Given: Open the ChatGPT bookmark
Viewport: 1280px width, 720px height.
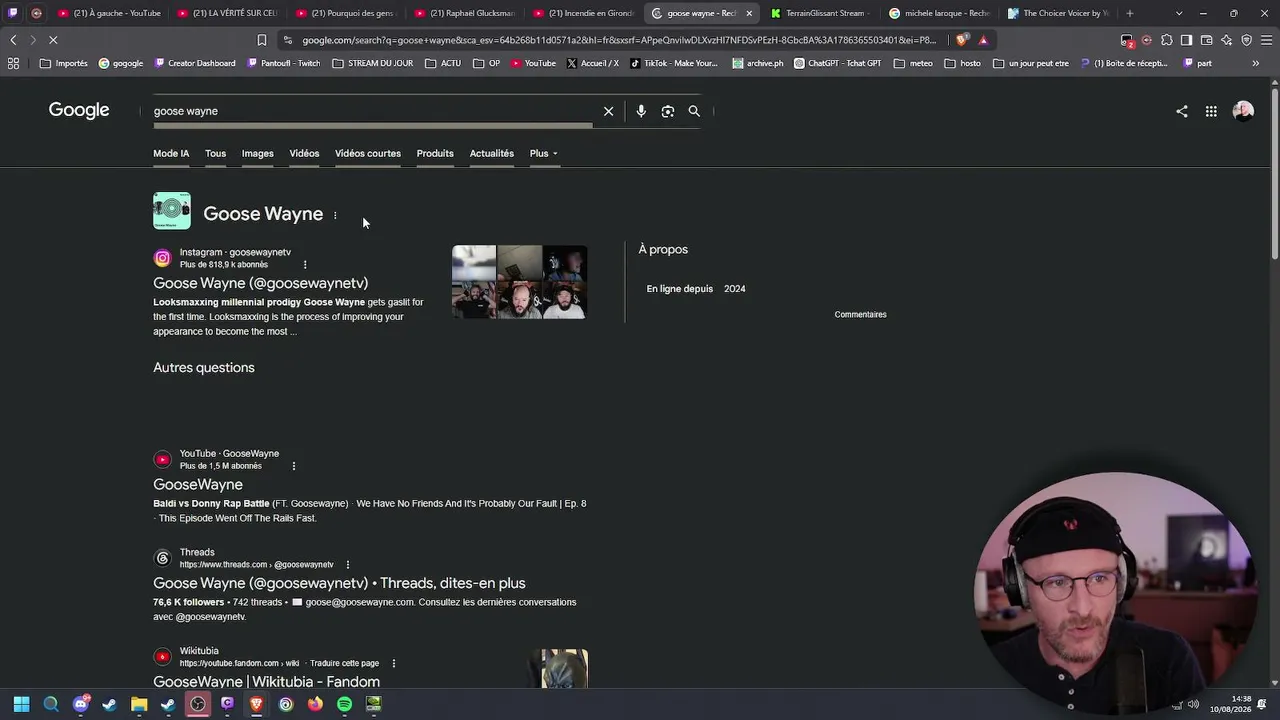Looking at the screenshot, I should point(838,63).
